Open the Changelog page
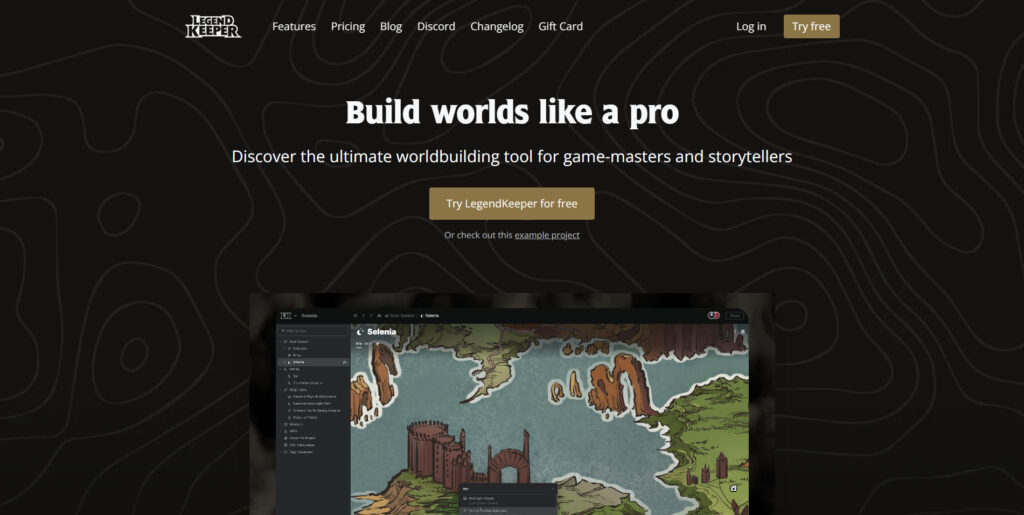 coord(497,27)
